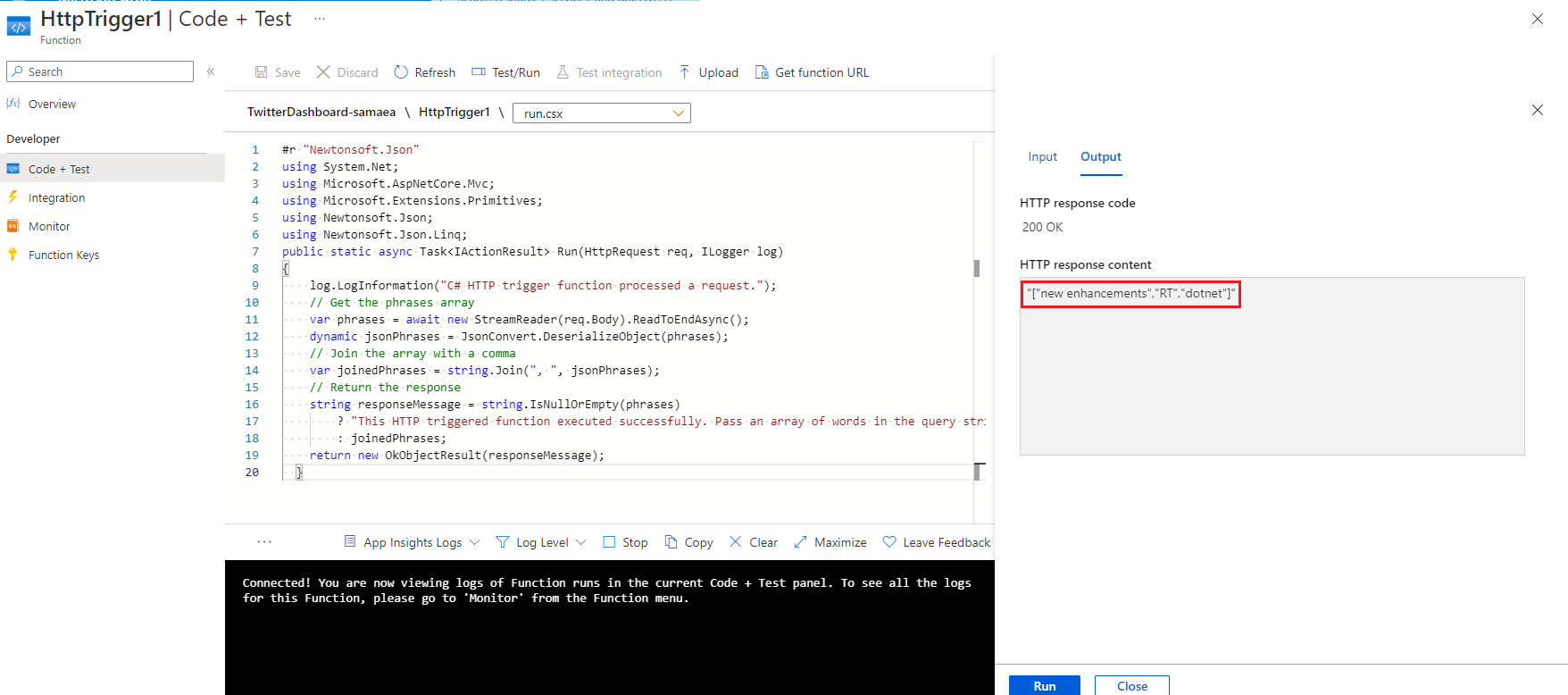Select Code + Test menu item
Screen dimensions: 1568x695
(x=113, y=169)
